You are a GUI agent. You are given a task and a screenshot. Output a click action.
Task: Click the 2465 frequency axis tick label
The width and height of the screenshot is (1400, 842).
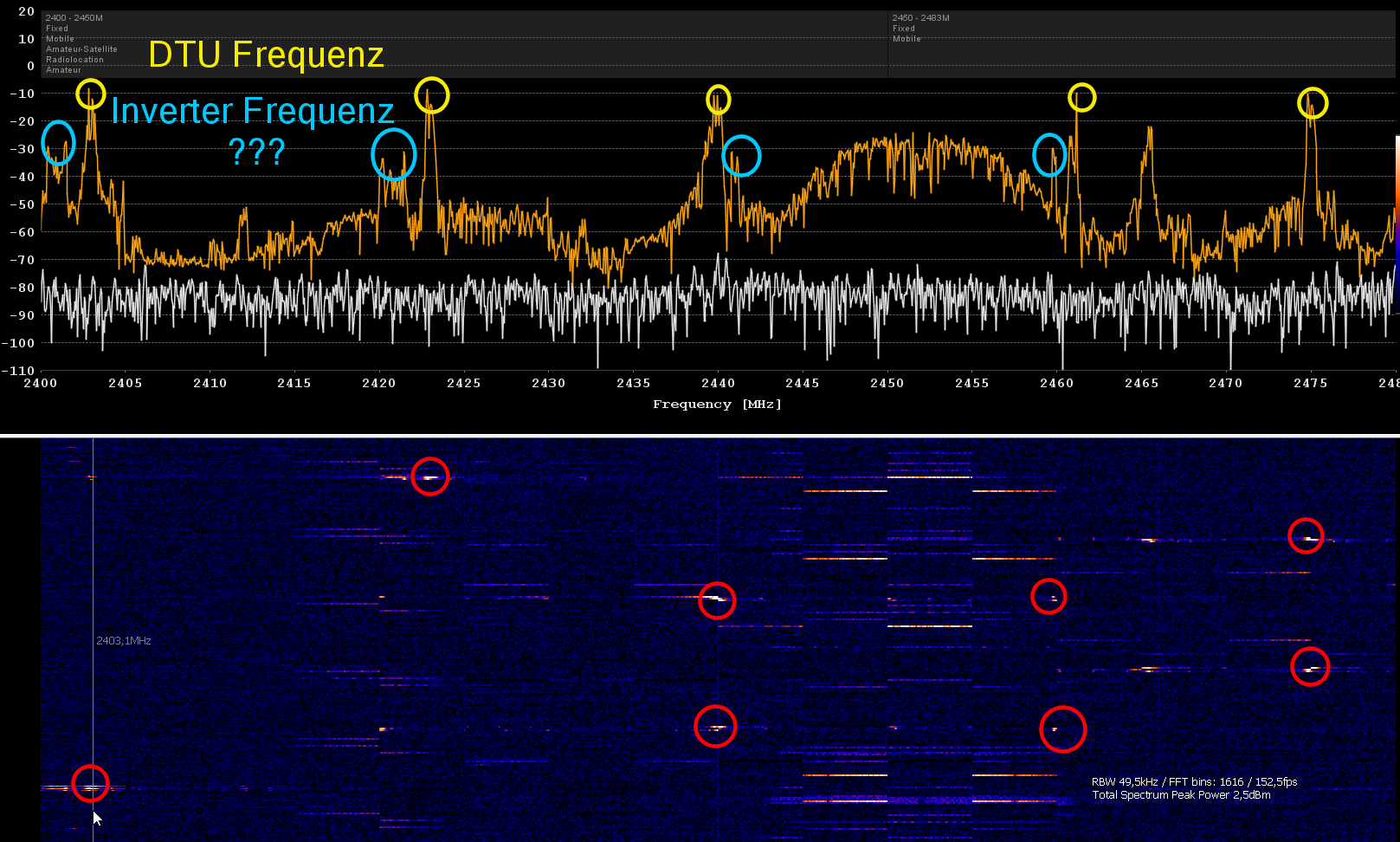(1141, 383)
